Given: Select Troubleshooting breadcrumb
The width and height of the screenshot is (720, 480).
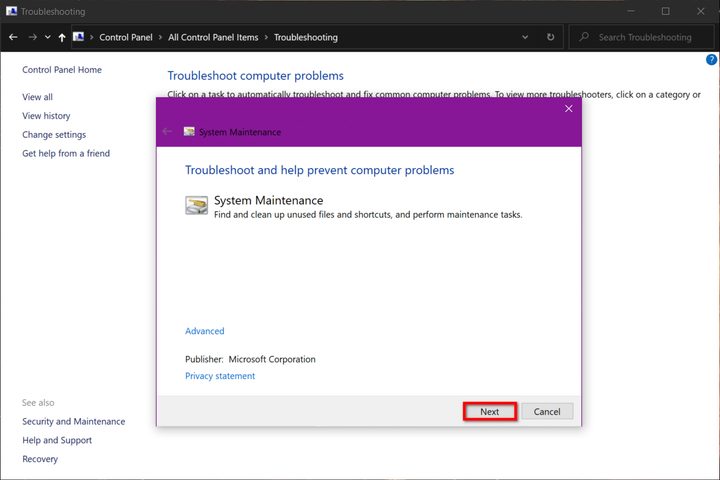Looking at the screenshot, I should (306, 37).
